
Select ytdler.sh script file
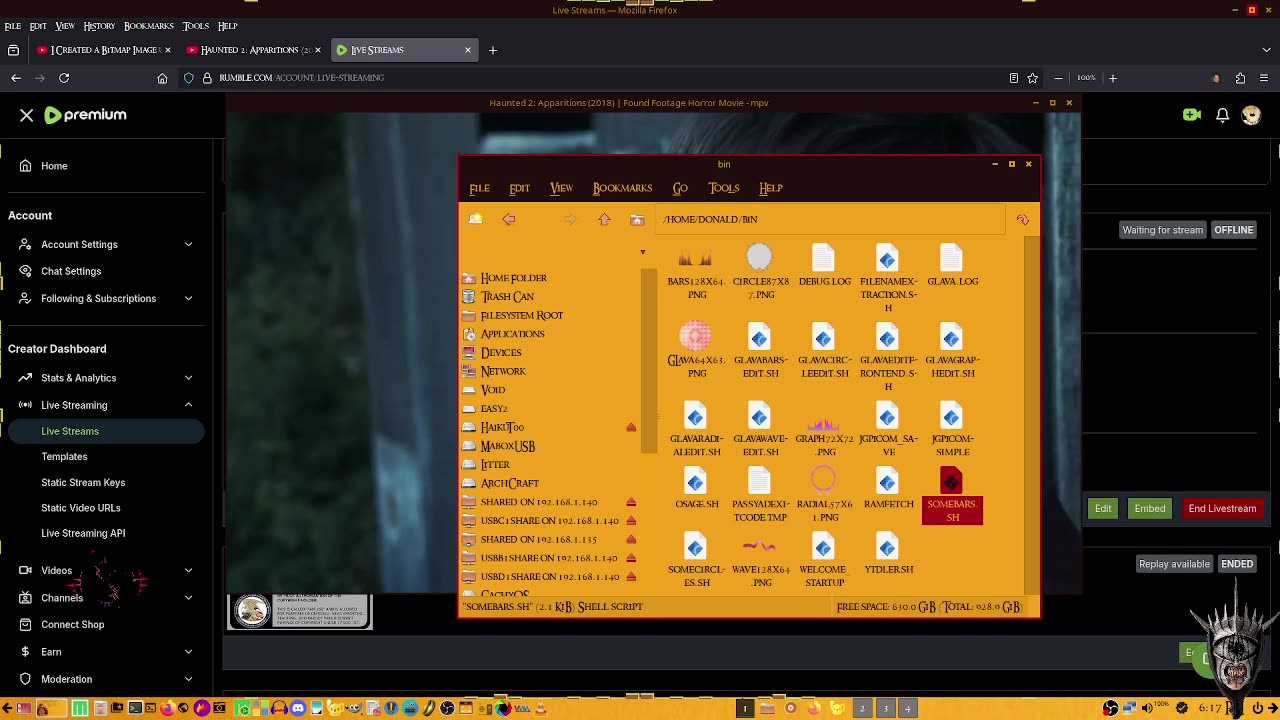888,554
